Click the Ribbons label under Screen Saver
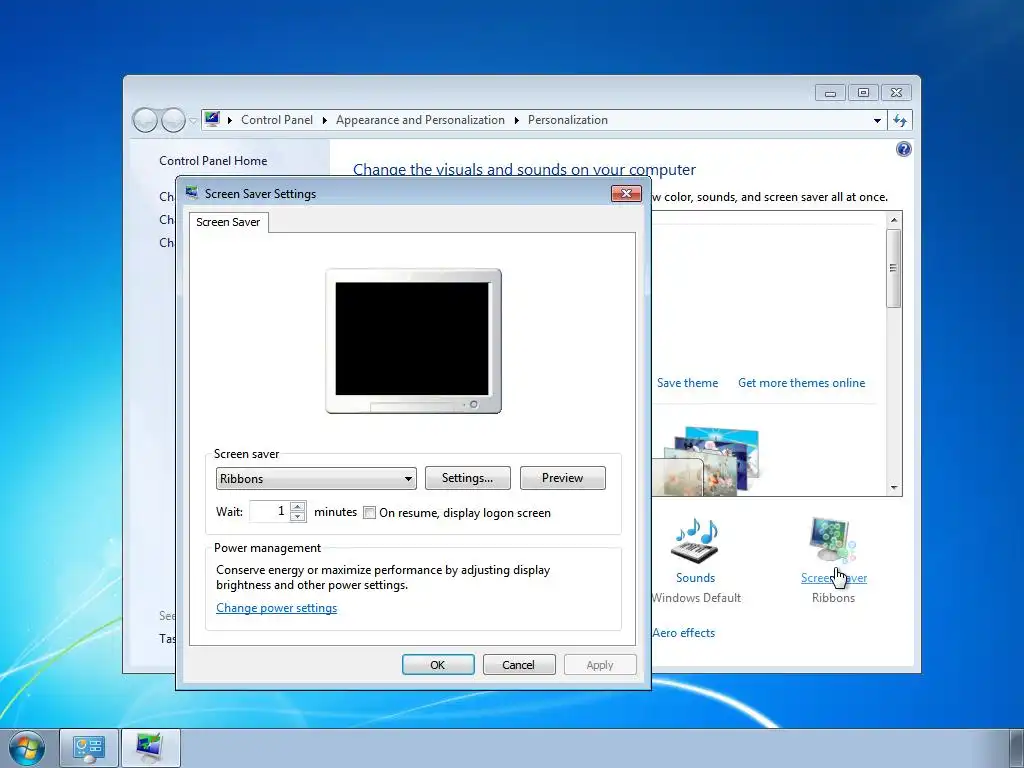This screenshot has height=768, width=1024. click(833, 598)
